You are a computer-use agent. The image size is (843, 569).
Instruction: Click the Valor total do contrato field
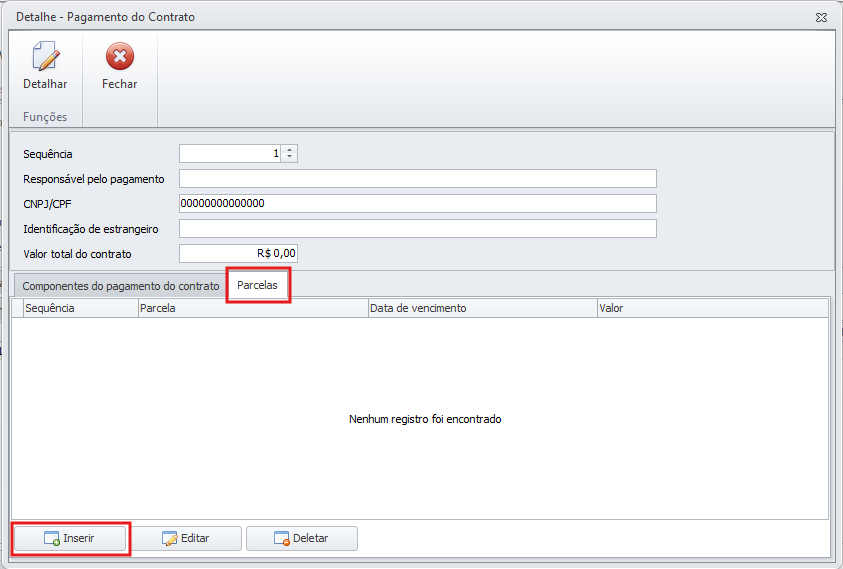[238, 254]
